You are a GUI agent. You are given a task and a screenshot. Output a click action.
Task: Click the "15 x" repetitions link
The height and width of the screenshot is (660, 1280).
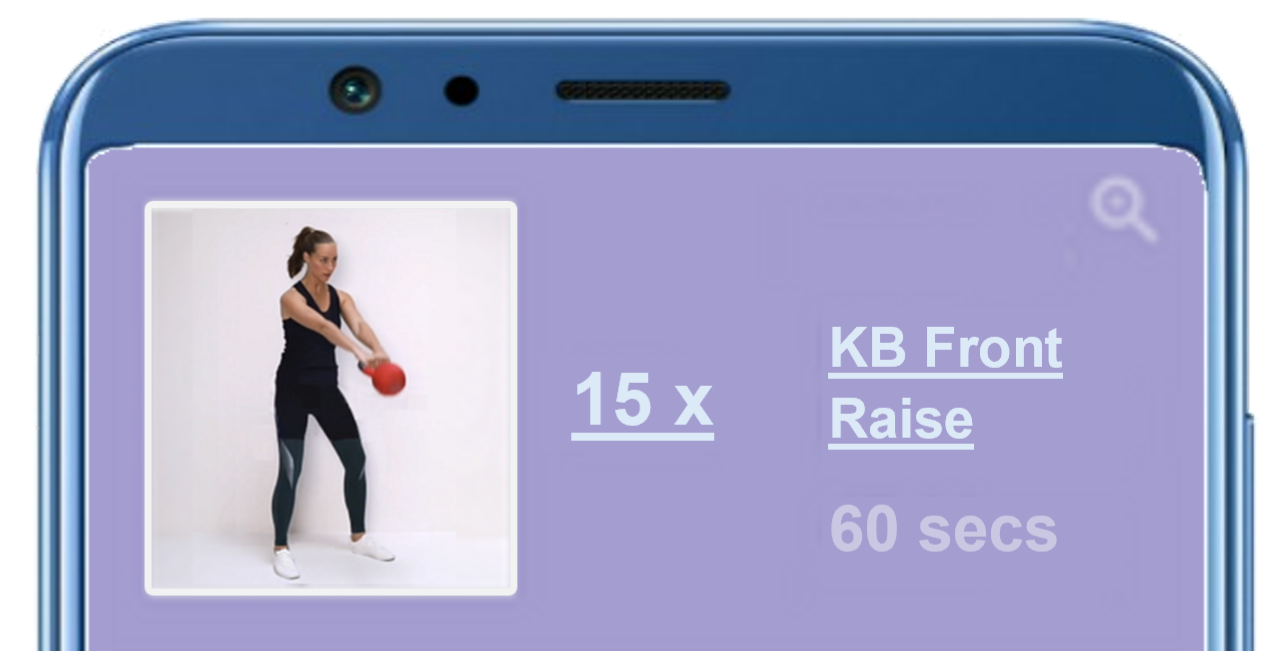[x=642, y=400]
